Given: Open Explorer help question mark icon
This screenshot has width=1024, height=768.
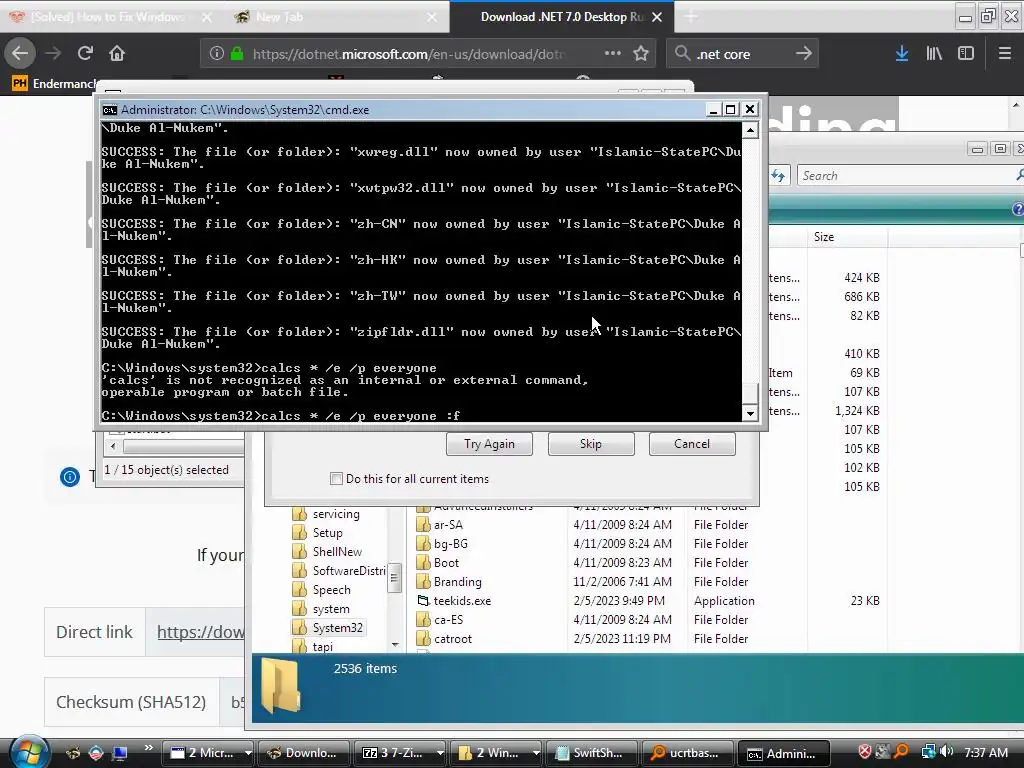Looking at the screenshot, I should (x=1017, y=209).
